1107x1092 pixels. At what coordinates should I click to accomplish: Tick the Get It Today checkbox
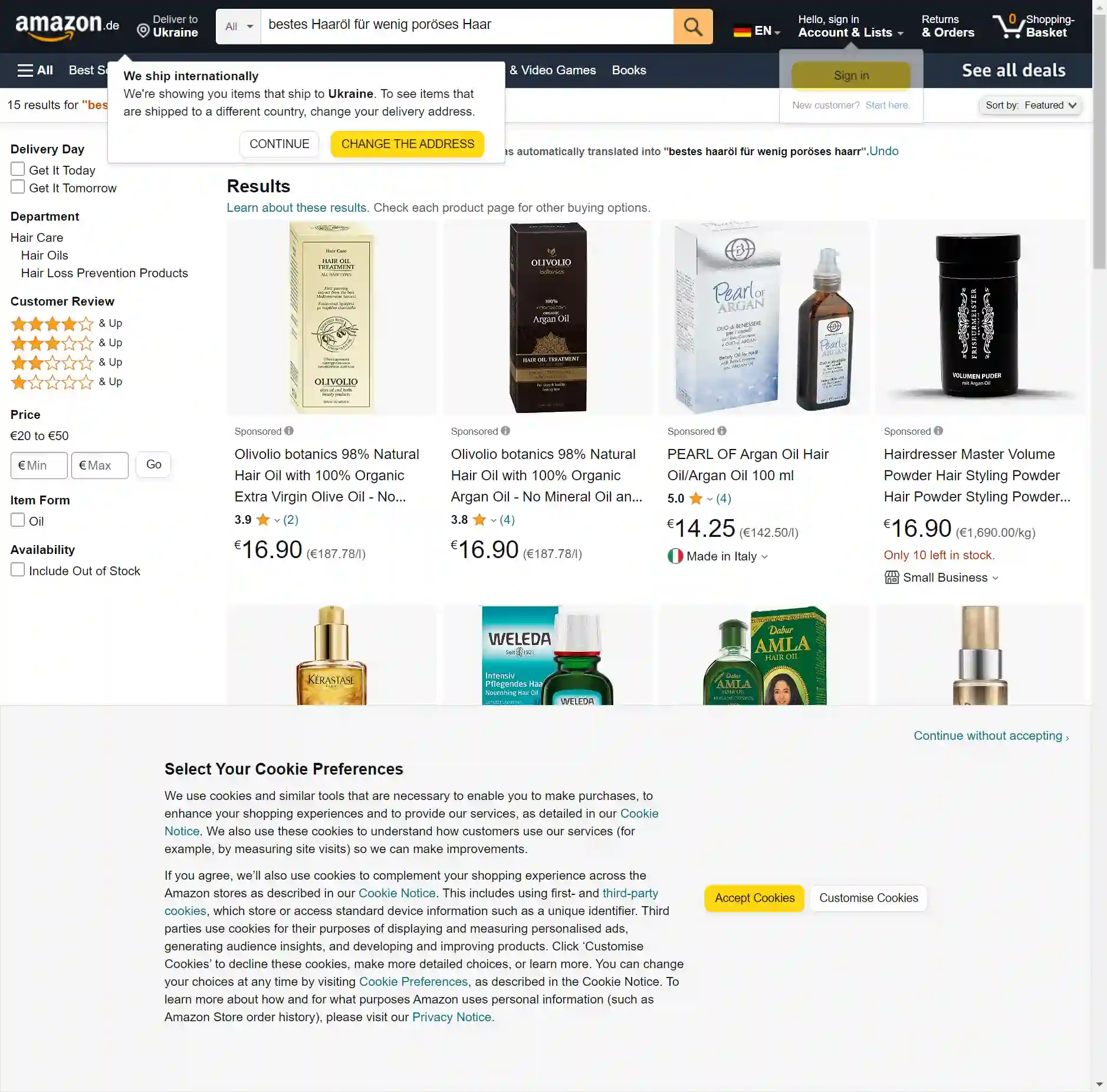[x=18, y=169]
